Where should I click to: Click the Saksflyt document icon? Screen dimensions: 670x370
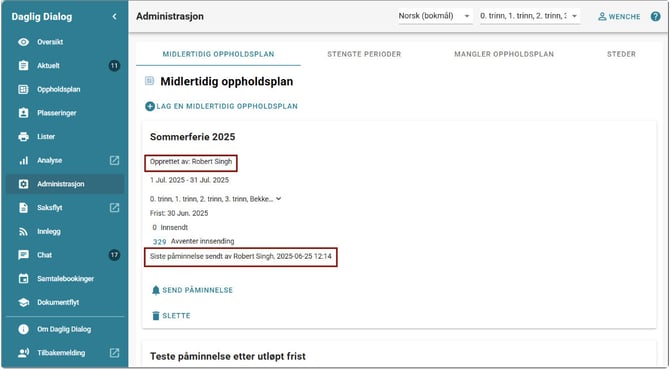coord(24,208)
